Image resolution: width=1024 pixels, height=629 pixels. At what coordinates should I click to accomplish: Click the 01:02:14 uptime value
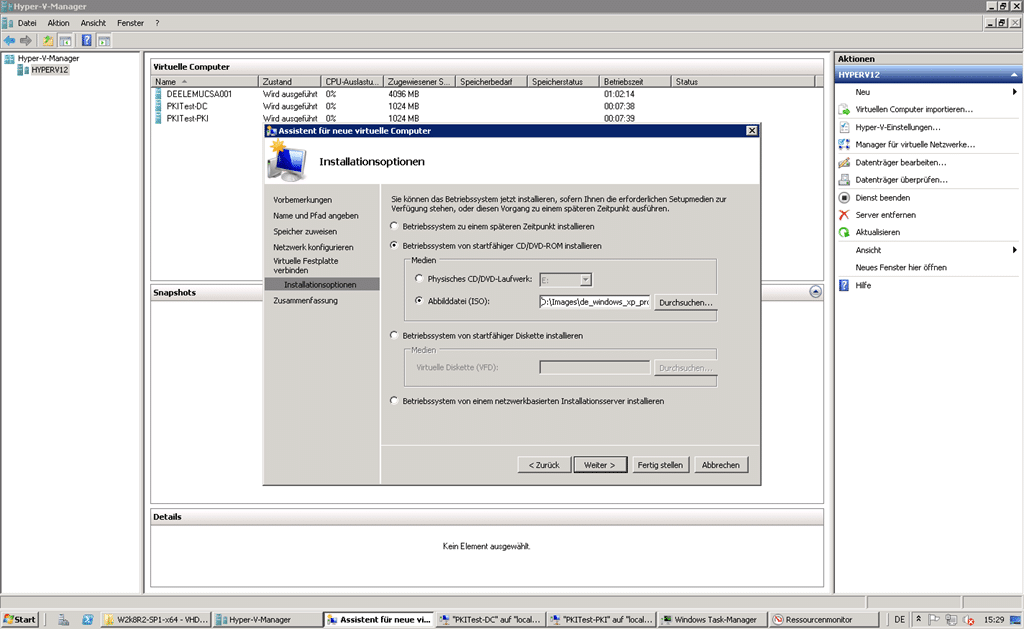coord(619,94)
